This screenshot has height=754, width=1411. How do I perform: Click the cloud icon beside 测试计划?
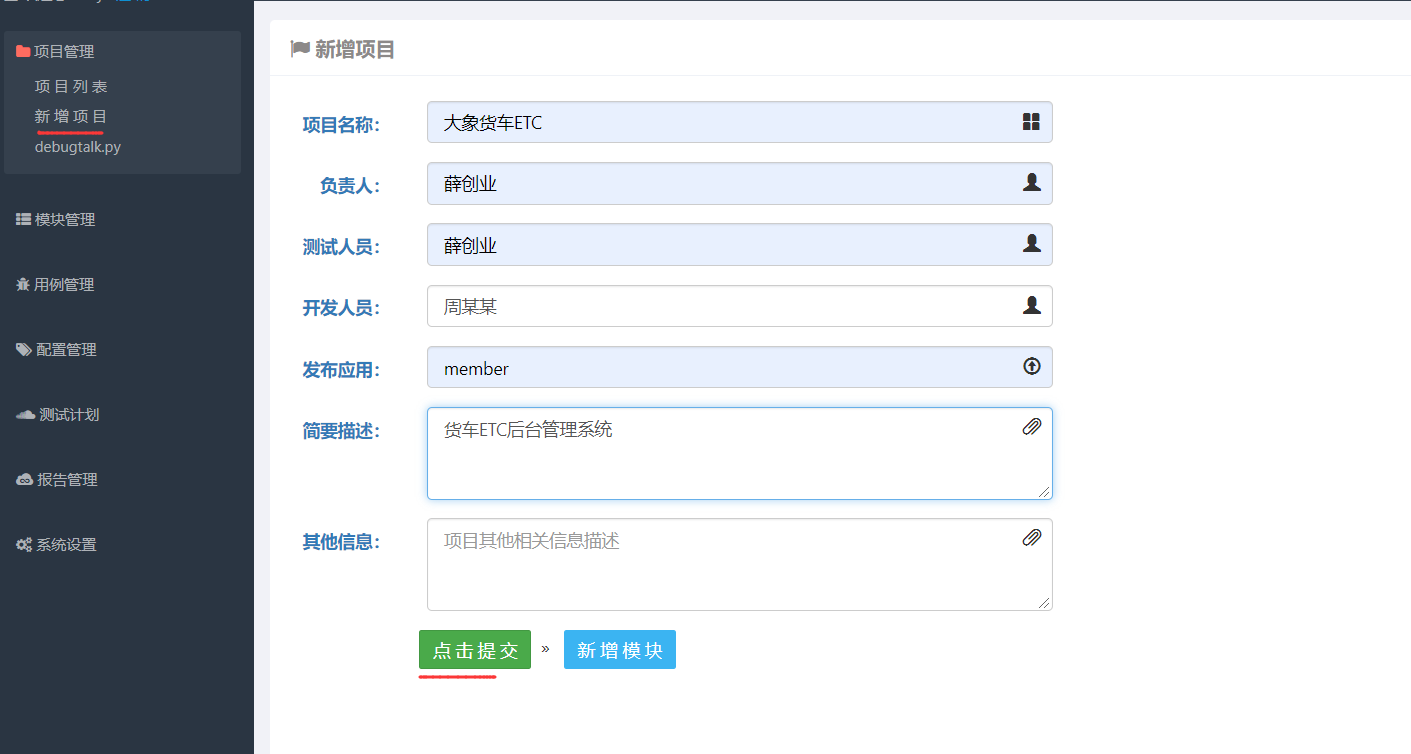coord(26,414)
